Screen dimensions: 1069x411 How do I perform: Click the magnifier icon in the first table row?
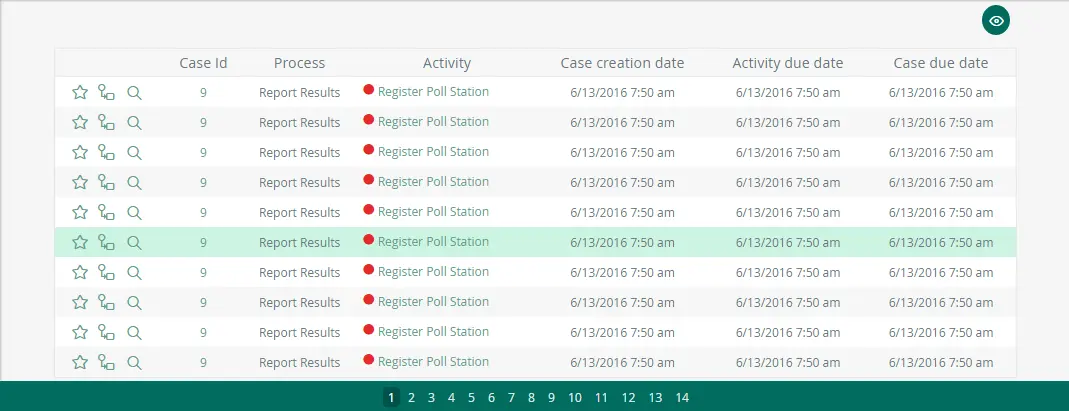click(134, 92)
